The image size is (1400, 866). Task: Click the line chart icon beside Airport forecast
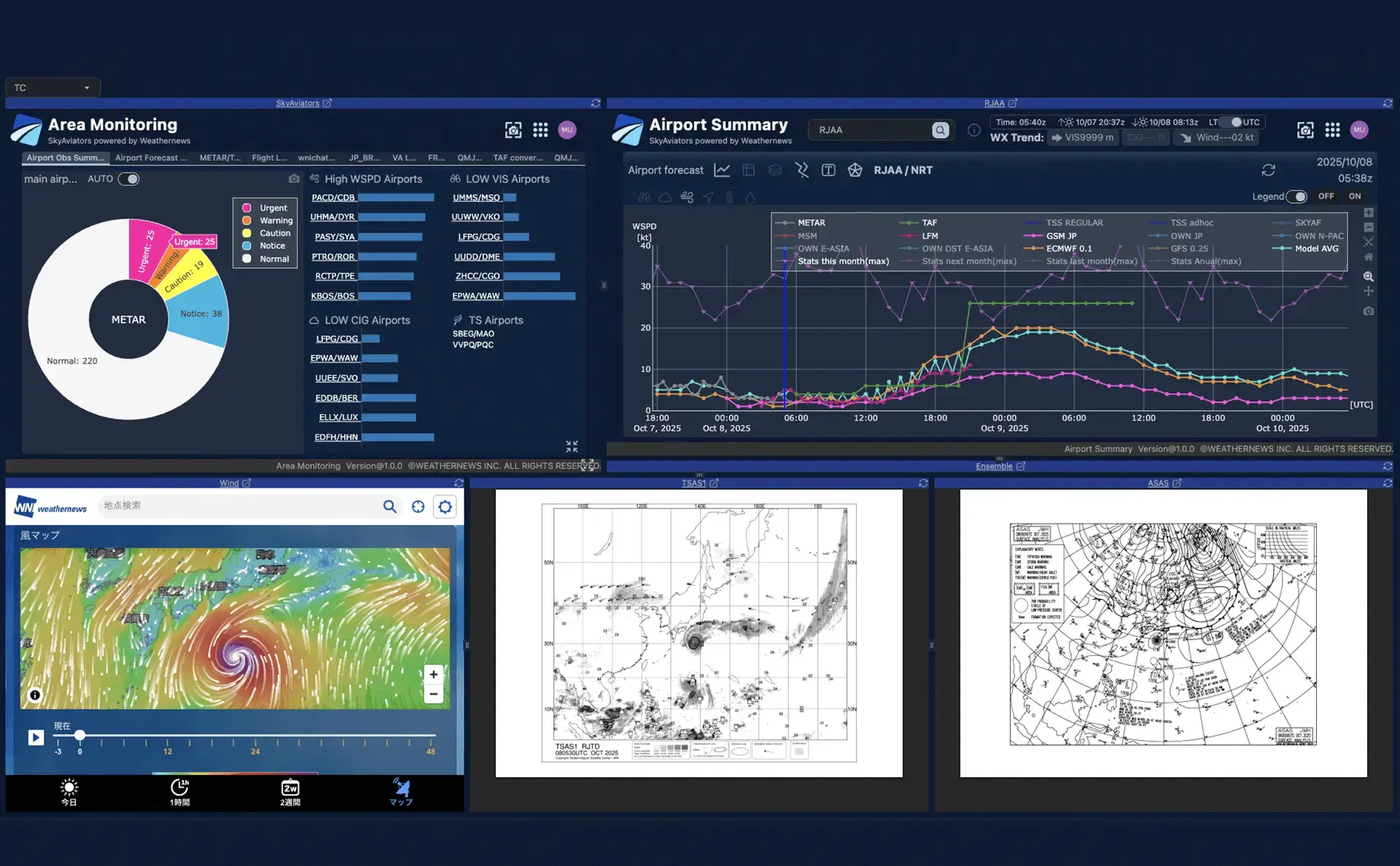[x=722, y=170]
